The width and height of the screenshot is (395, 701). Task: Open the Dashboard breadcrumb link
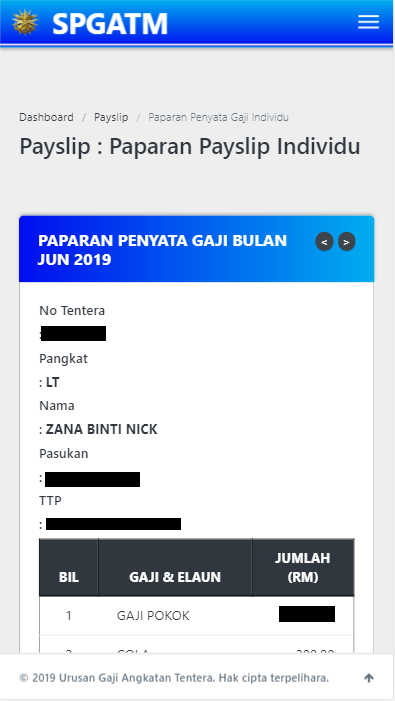46,117
